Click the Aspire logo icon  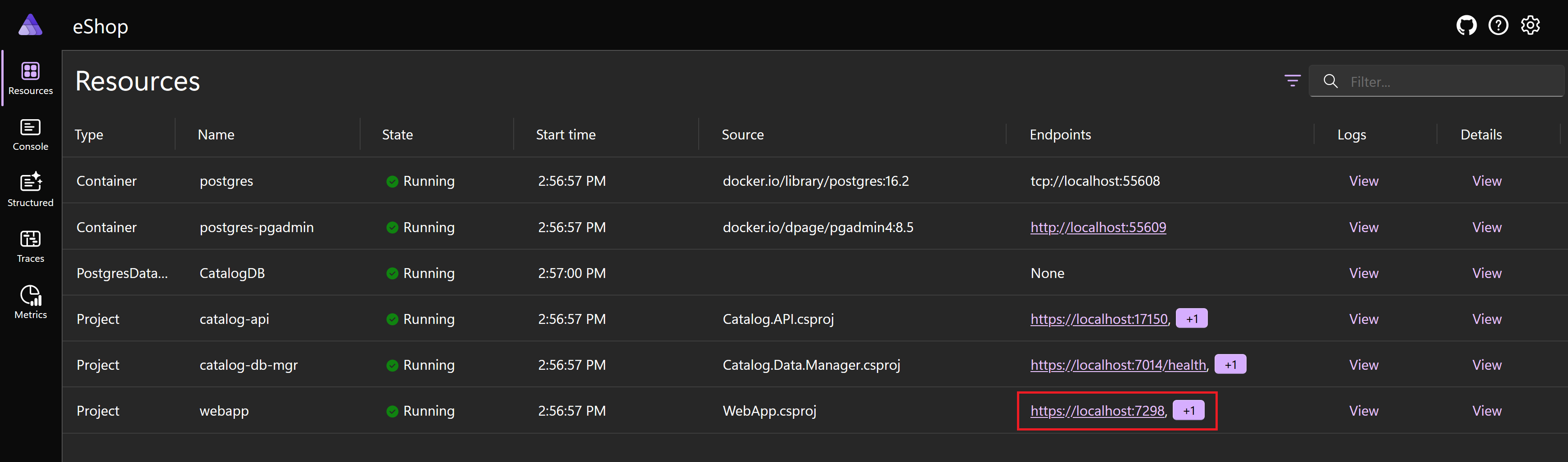(30, 25)
